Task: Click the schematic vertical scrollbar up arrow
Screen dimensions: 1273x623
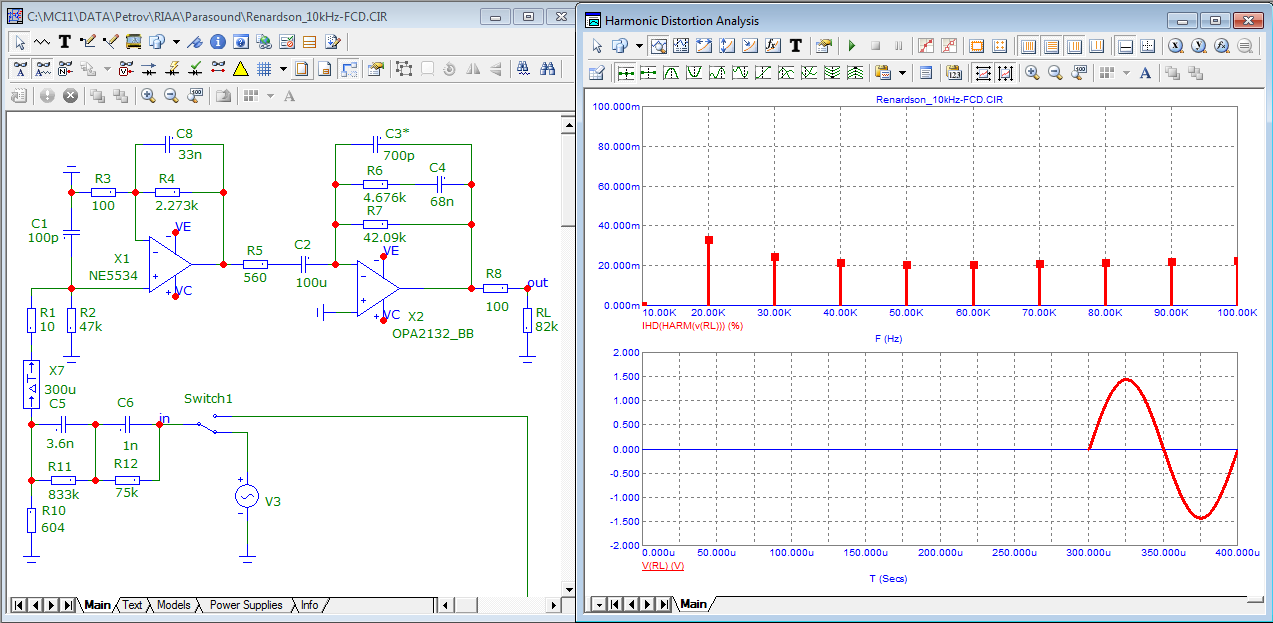Action: tap(567, 123)
